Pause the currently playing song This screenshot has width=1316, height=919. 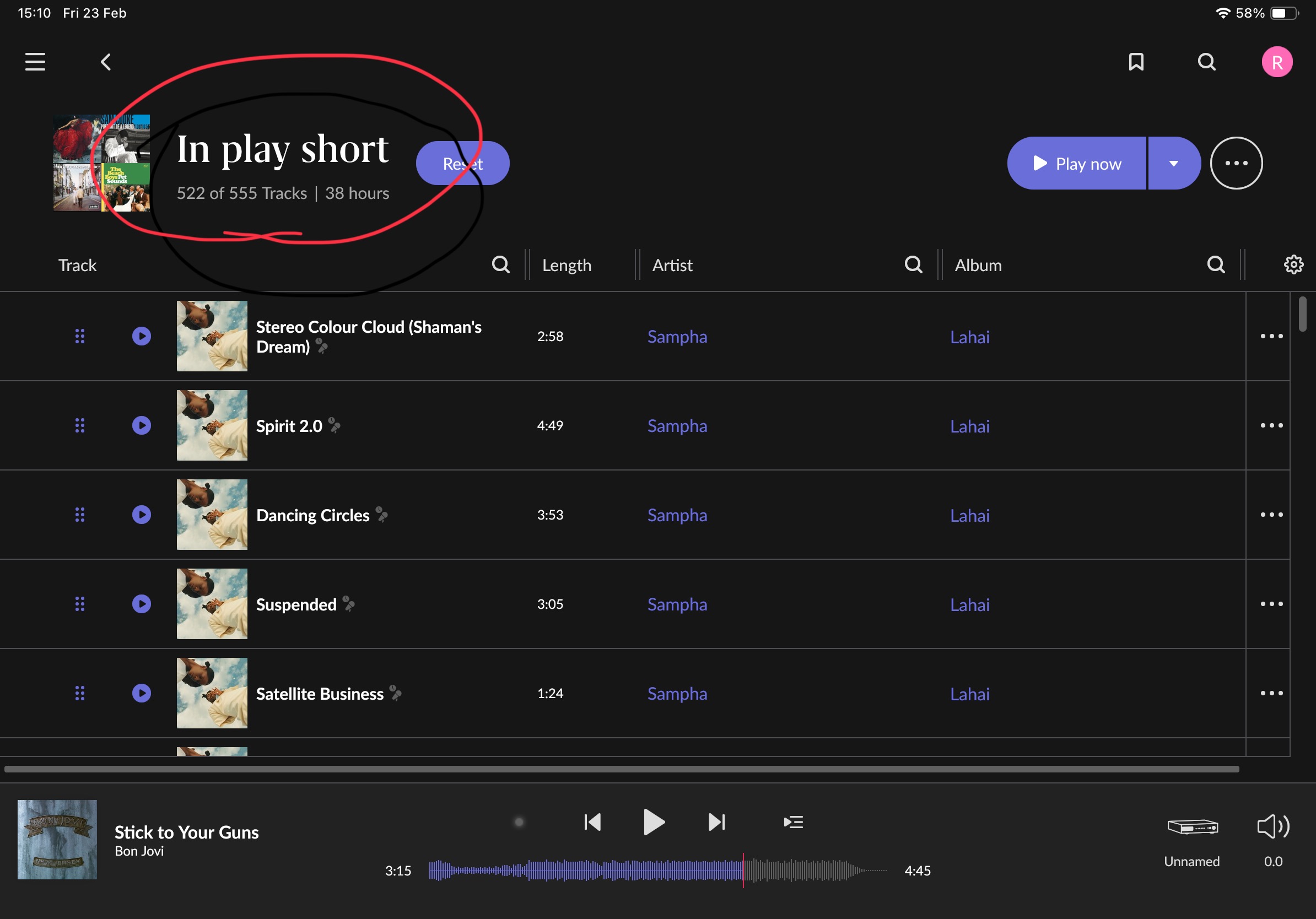[654, 822]
